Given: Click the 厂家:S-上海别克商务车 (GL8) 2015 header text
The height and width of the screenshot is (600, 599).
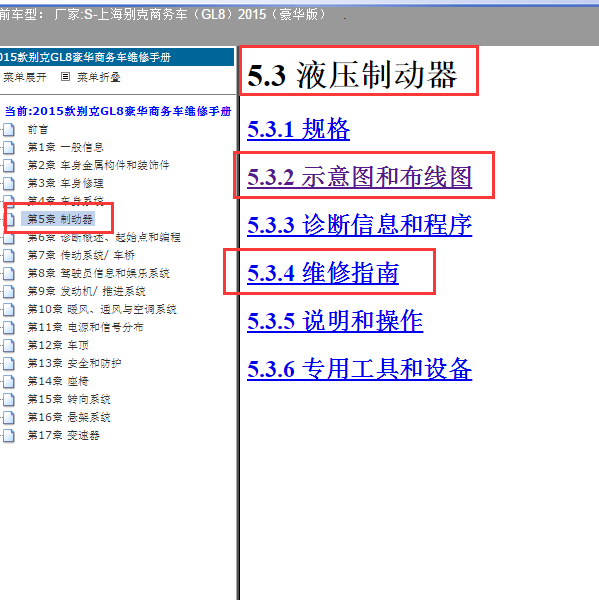Looking at the screenshot, I should tap(190, 15).
